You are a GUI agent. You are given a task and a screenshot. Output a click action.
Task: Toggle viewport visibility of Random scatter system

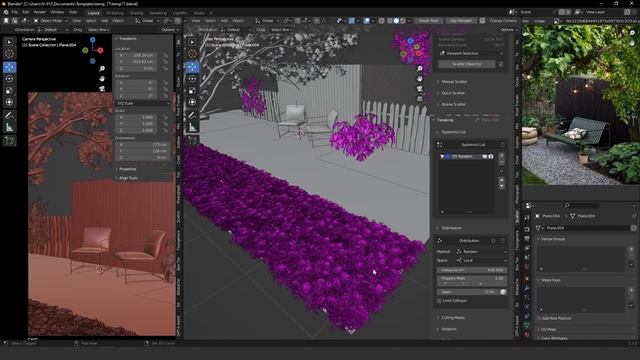pos(484,156)
